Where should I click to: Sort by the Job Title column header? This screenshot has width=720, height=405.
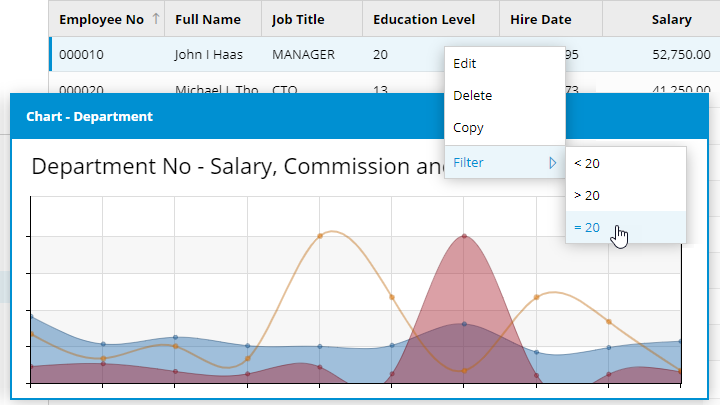[300, 19]
